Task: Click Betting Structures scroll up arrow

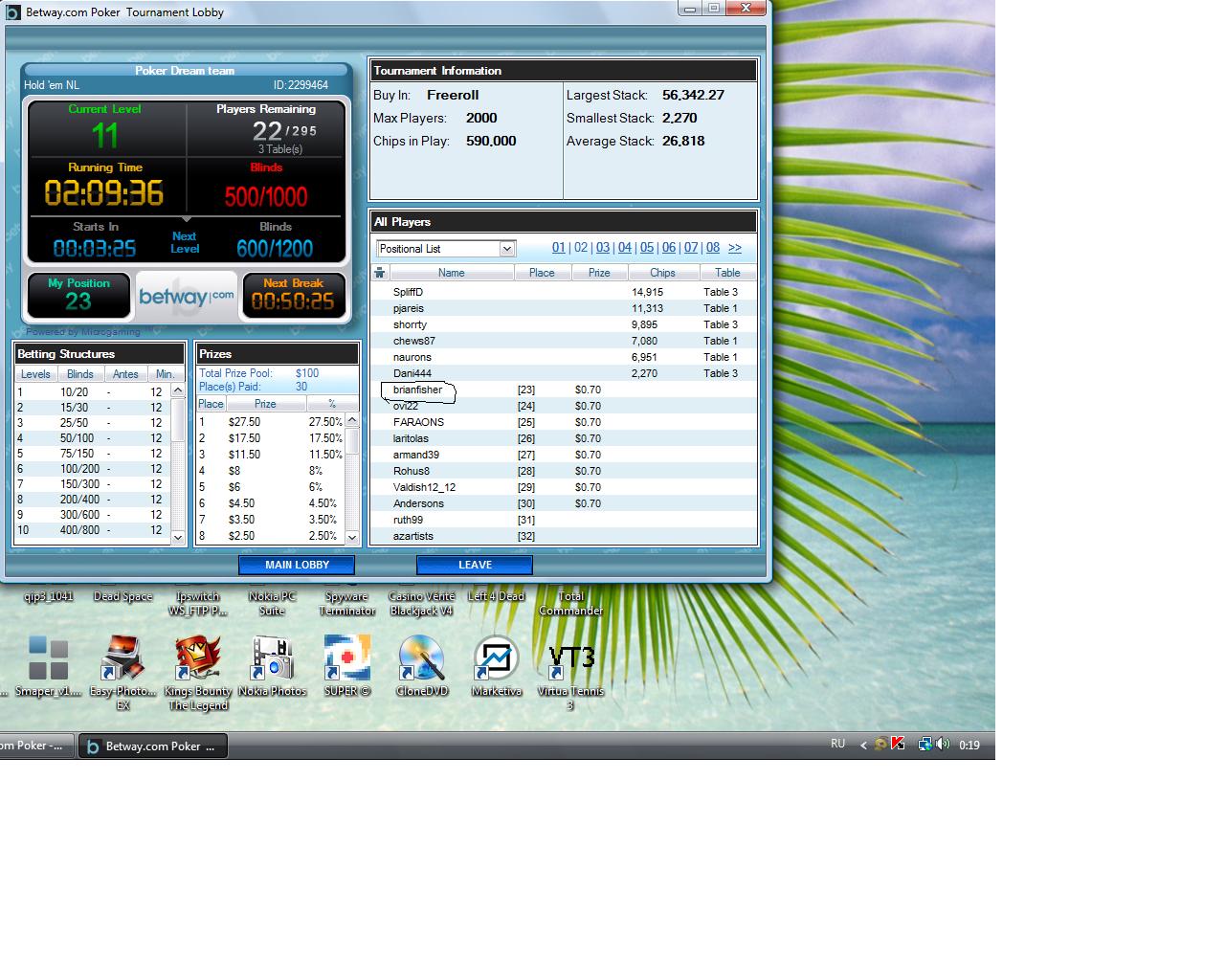Action: [x=177, y=390]
